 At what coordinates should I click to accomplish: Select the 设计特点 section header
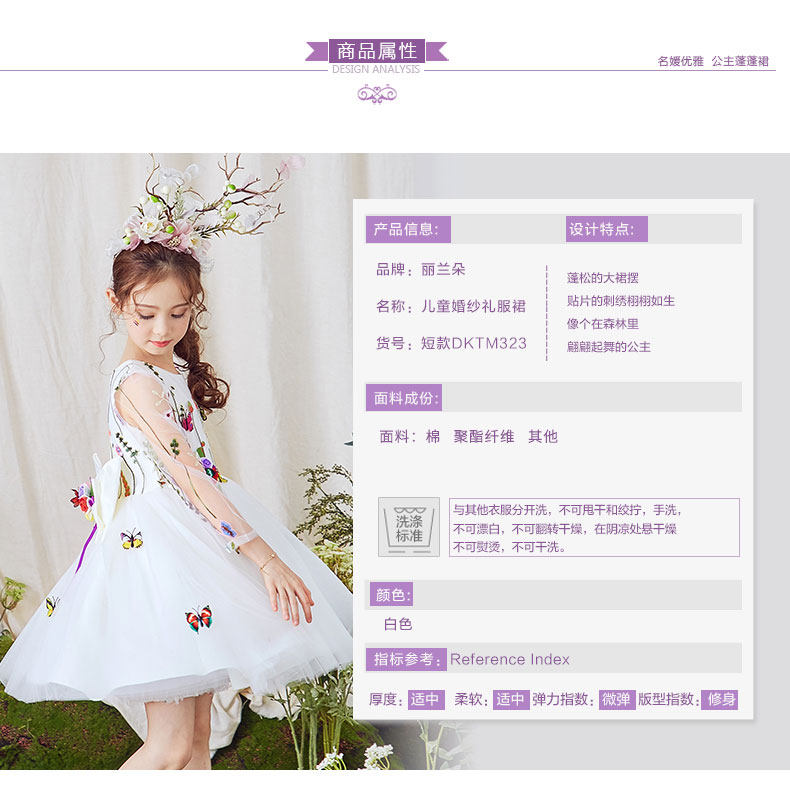click(x=607, y=229)
